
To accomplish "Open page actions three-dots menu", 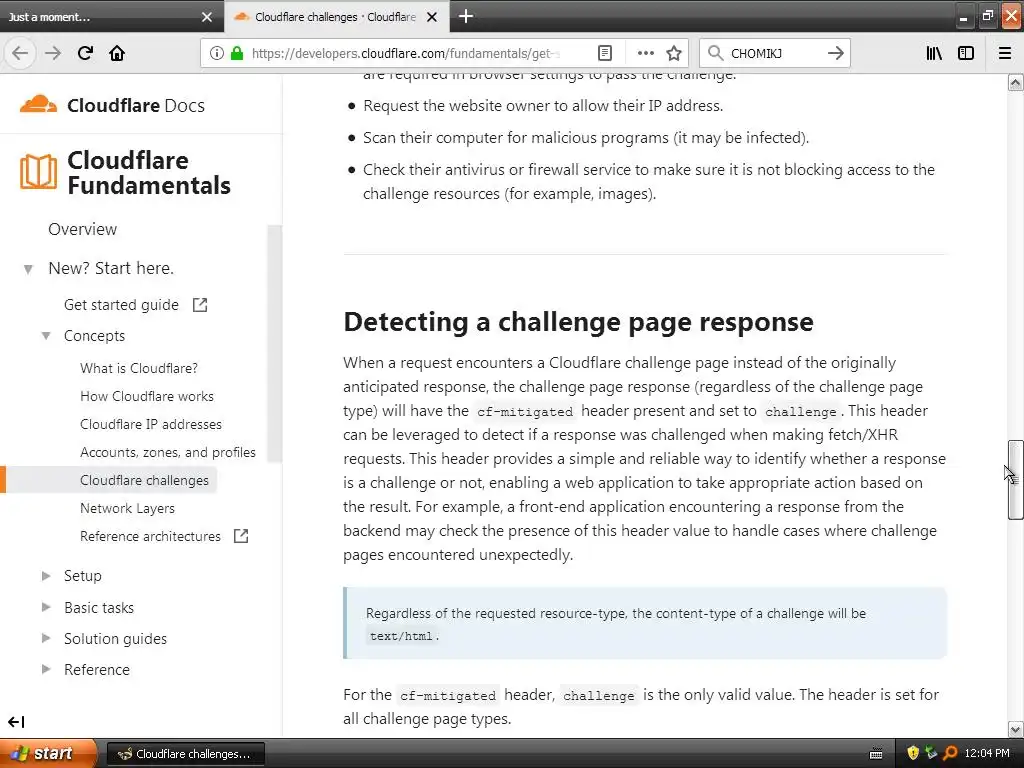I will point(645,53).
